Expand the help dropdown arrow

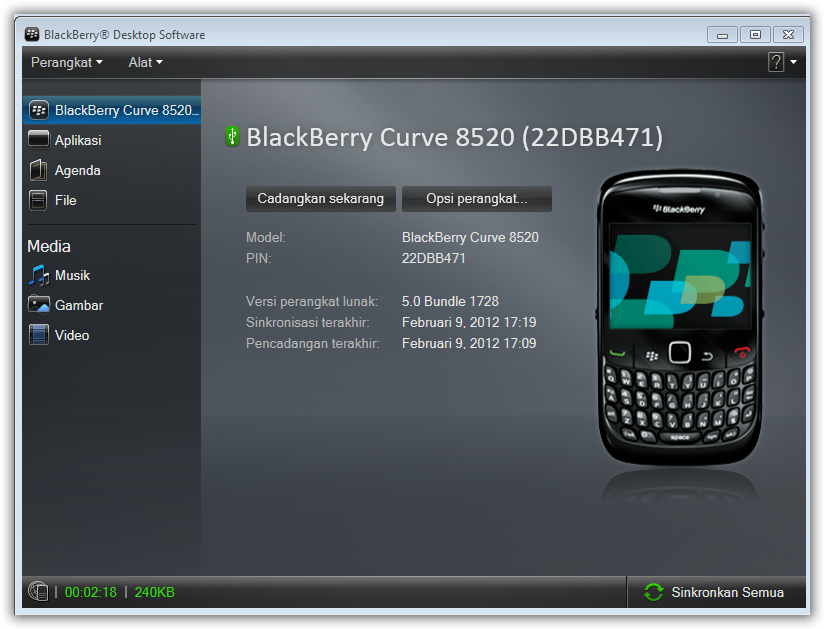pyautogui.click(x=794, y=62)
